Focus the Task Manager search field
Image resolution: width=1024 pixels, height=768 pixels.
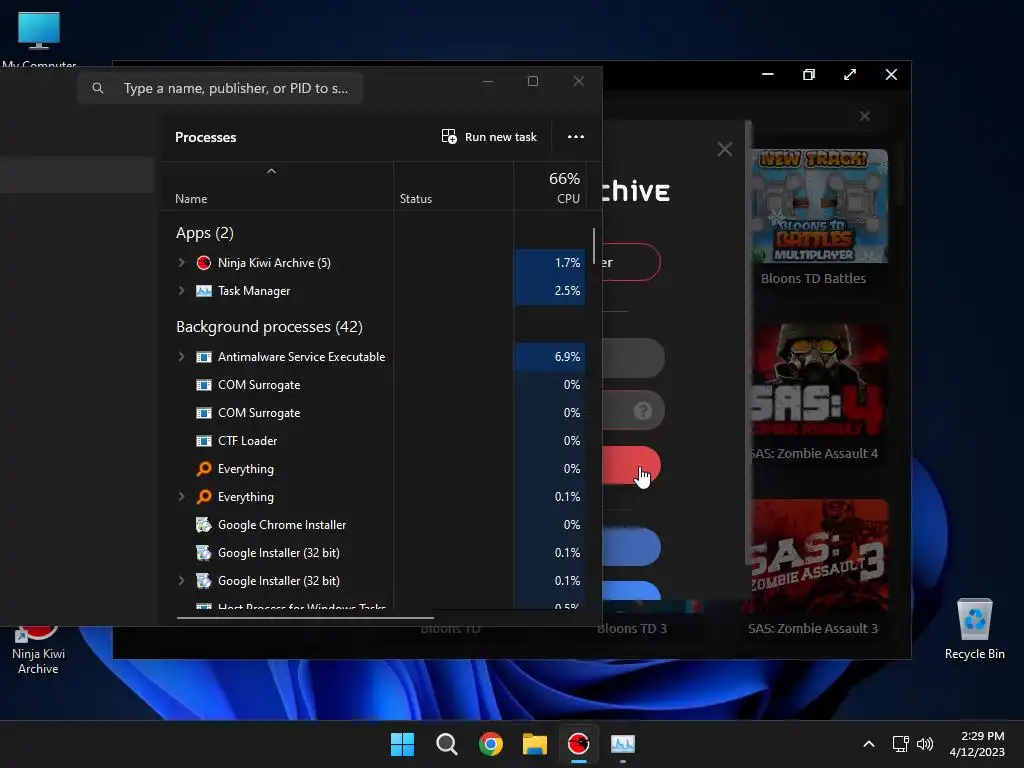point(220,88)
